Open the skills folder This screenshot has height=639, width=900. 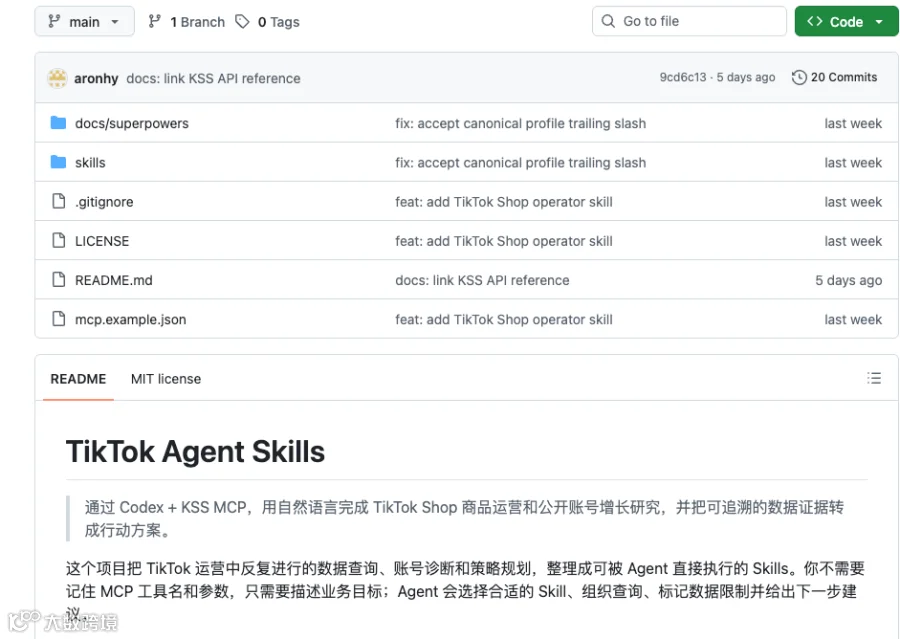click(x=90, y=162)
